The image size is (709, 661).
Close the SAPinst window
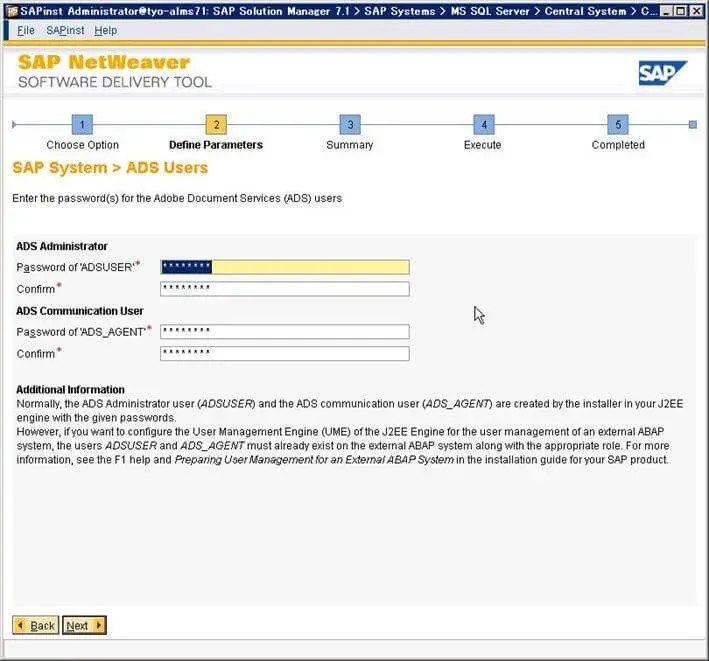(x=696, y=11)
